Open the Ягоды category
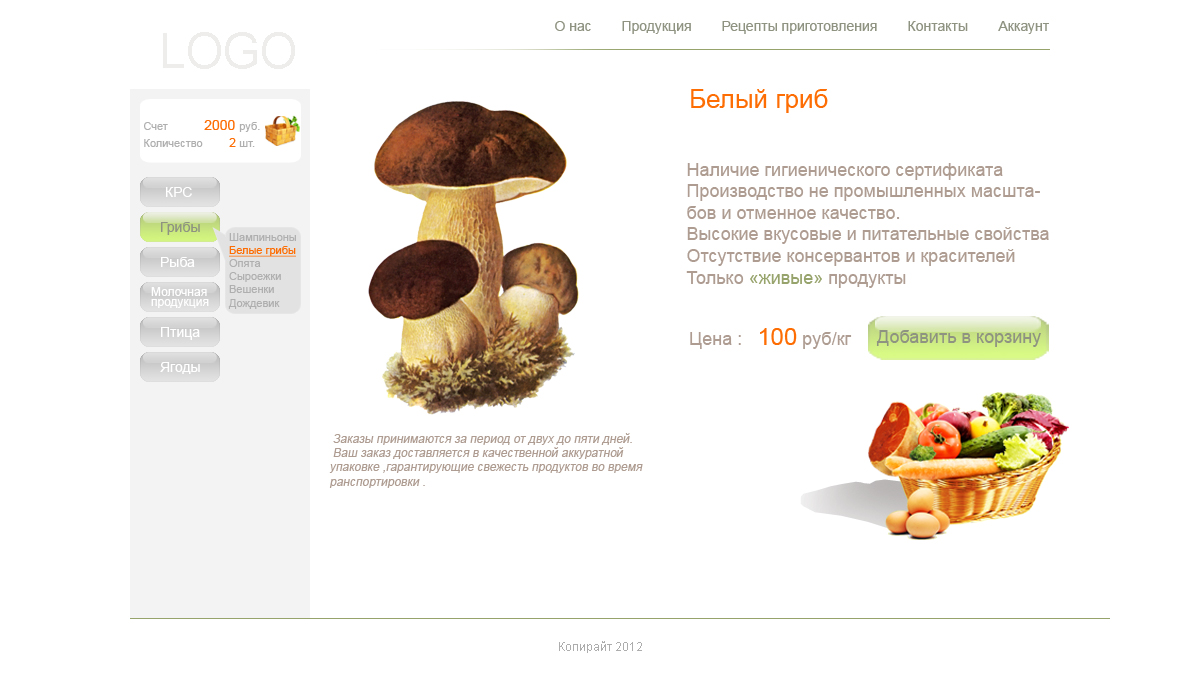This screenshot has width=1200, height=675. click(180, 367)
